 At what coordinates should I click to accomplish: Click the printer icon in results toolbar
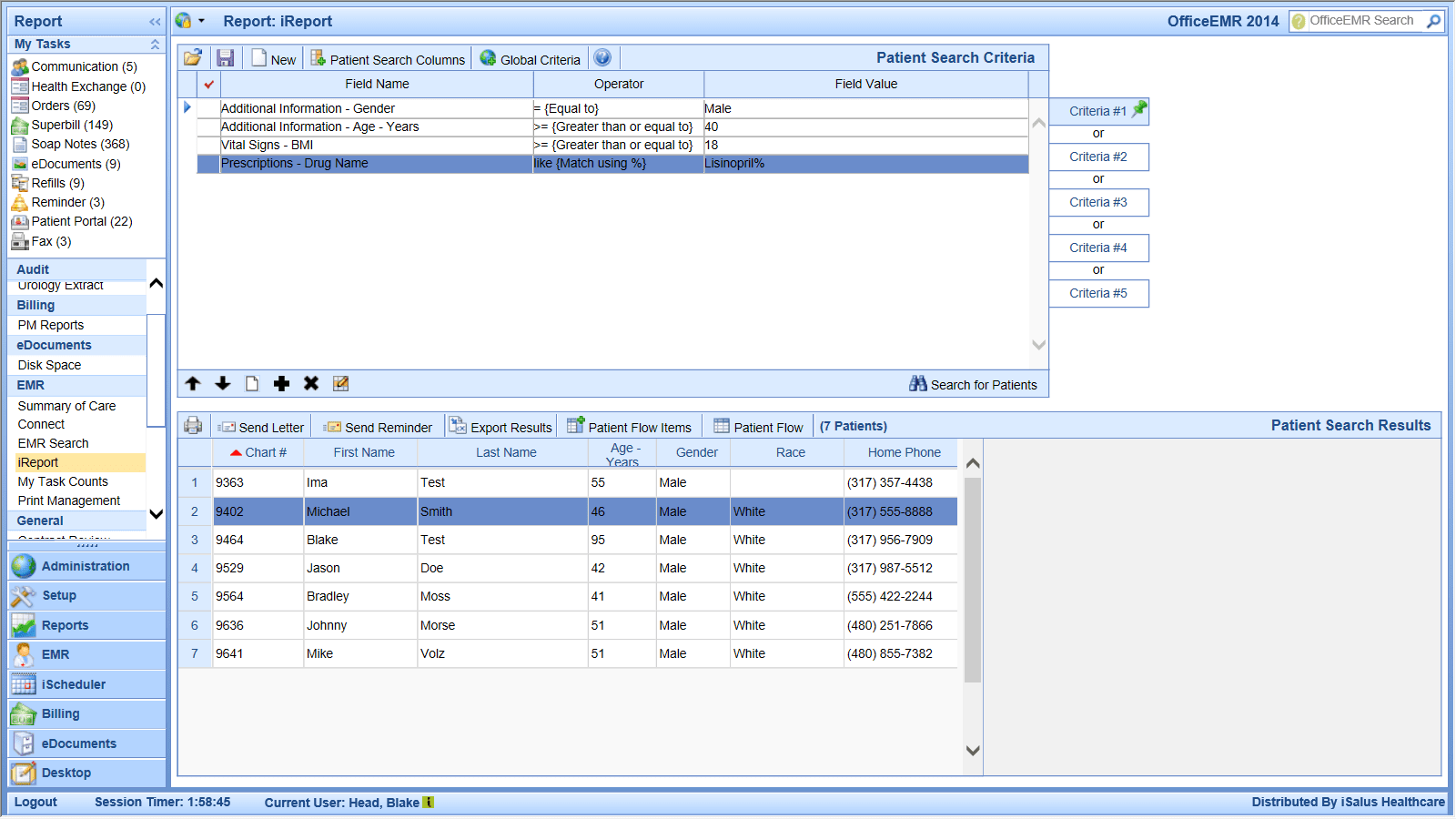click(193, 426)
